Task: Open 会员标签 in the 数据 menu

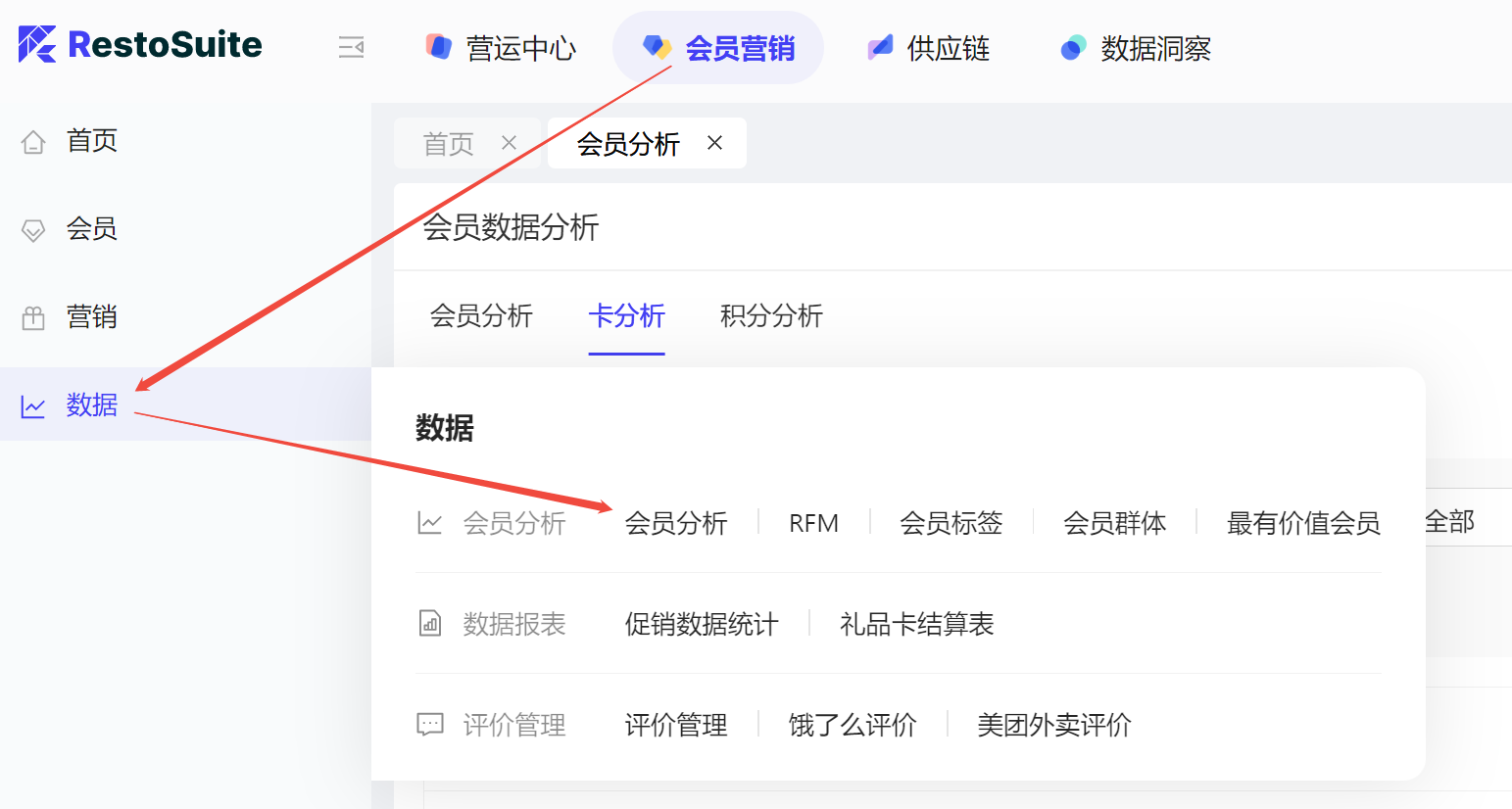Action: [x=951, y=523]
